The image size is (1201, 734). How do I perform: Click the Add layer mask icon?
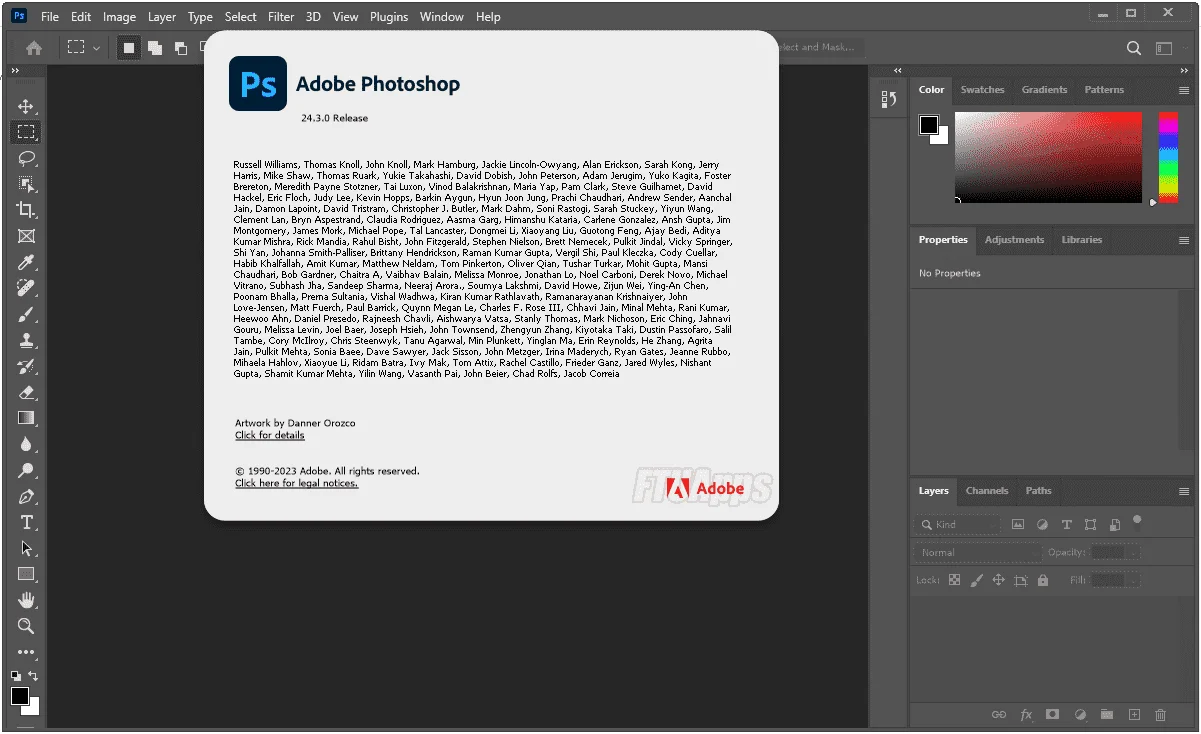pos(1052,715)
